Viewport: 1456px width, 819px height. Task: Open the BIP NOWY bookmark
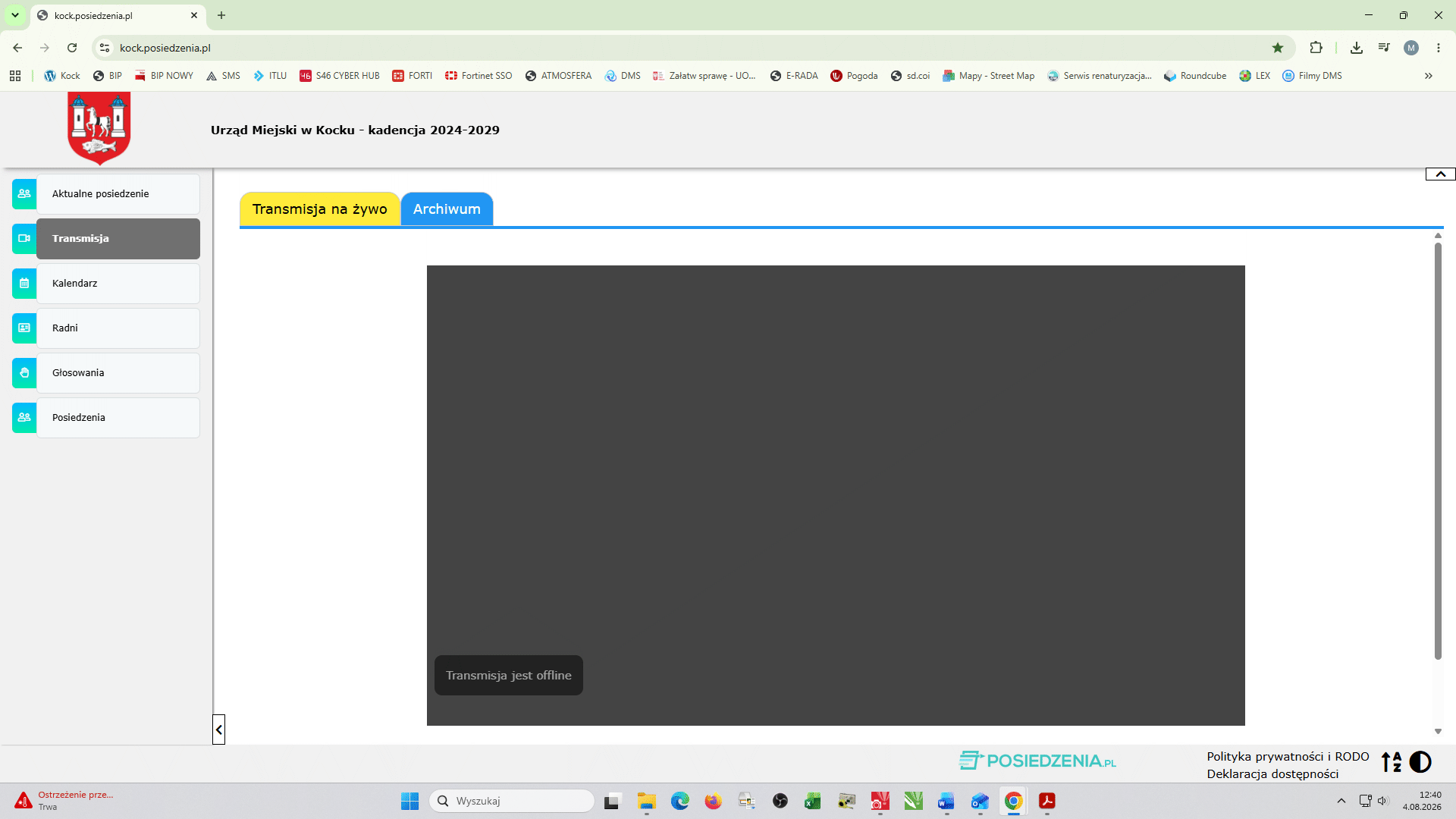point(164,76)
